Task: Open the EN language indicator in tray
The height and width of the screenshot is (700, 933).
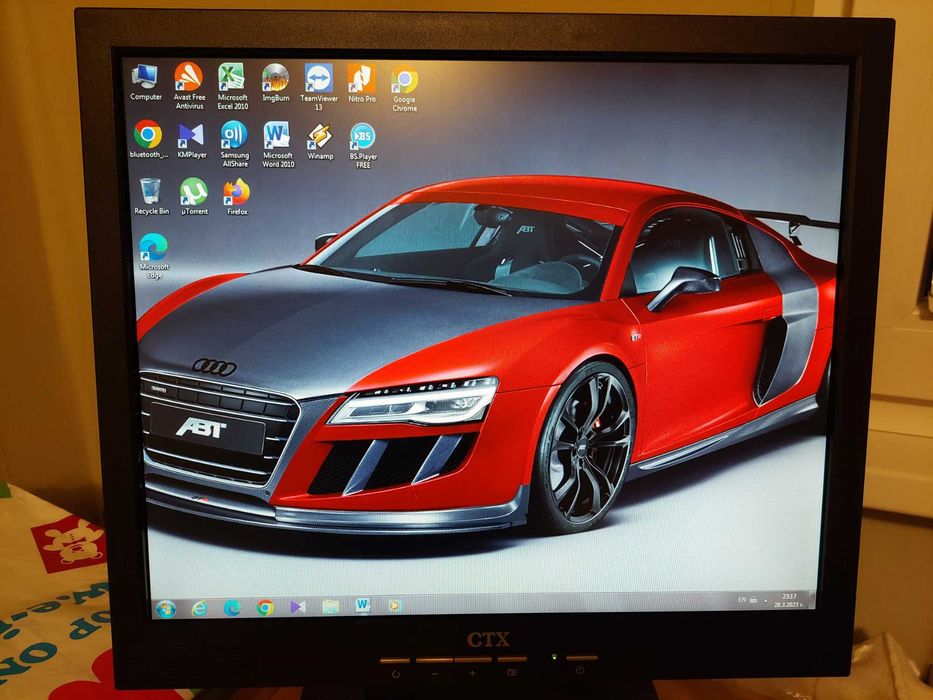Action: coord(742,600)
